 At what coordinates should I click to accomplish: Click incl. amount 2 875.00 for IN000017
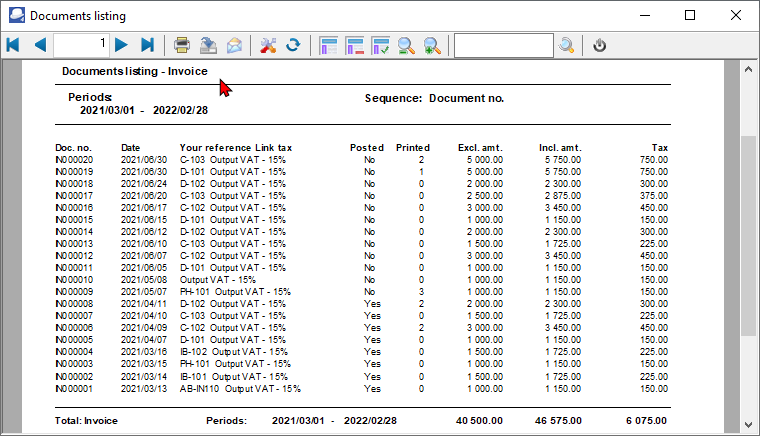pyautogui.click(x=563, y=196)
